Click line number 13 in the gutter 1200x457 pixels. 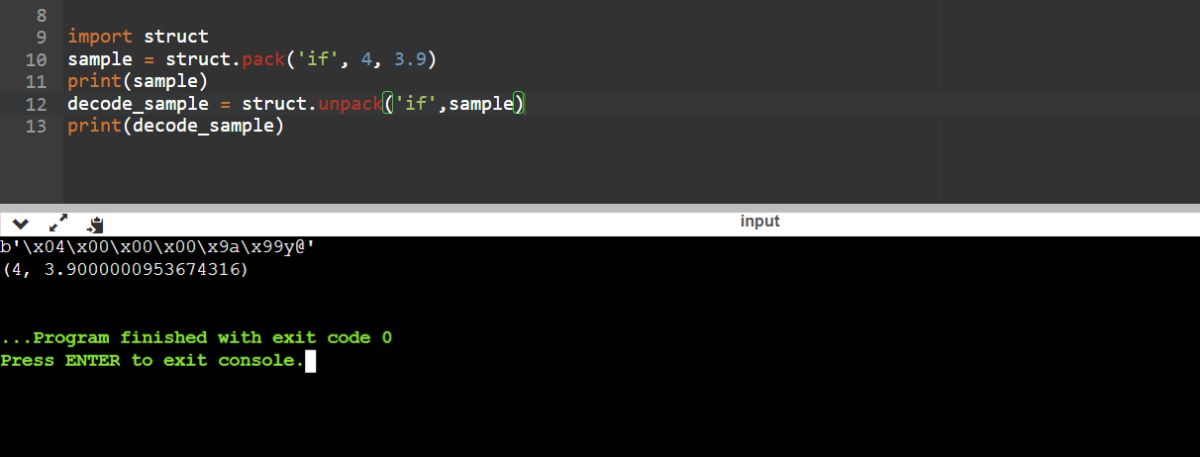[36, 127]
